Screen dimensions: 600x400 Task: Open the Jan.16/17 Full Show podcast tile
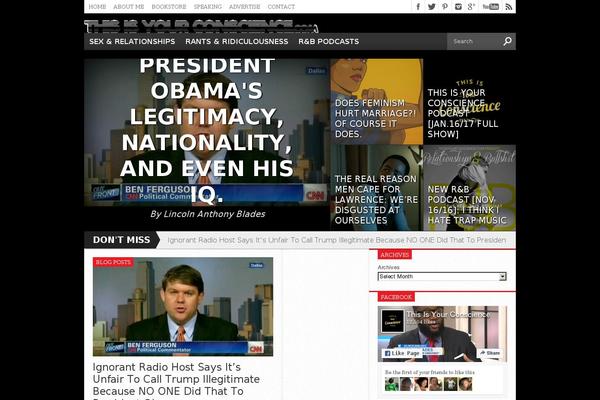point(470,101)
